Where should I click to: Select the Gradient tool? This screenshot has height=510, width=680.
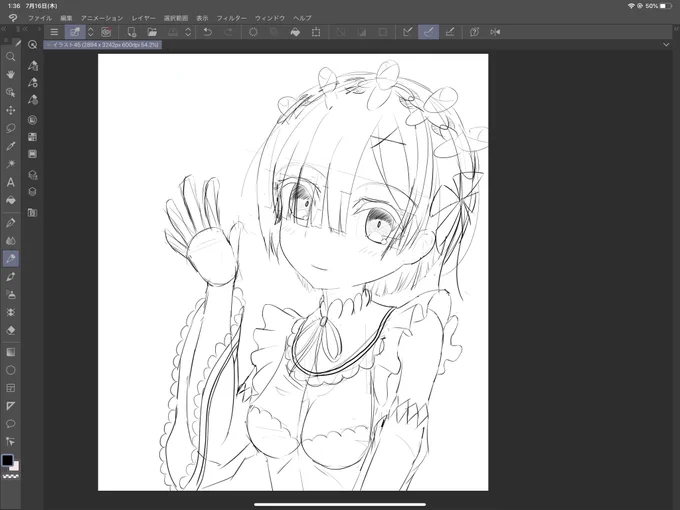click(11, 352)
